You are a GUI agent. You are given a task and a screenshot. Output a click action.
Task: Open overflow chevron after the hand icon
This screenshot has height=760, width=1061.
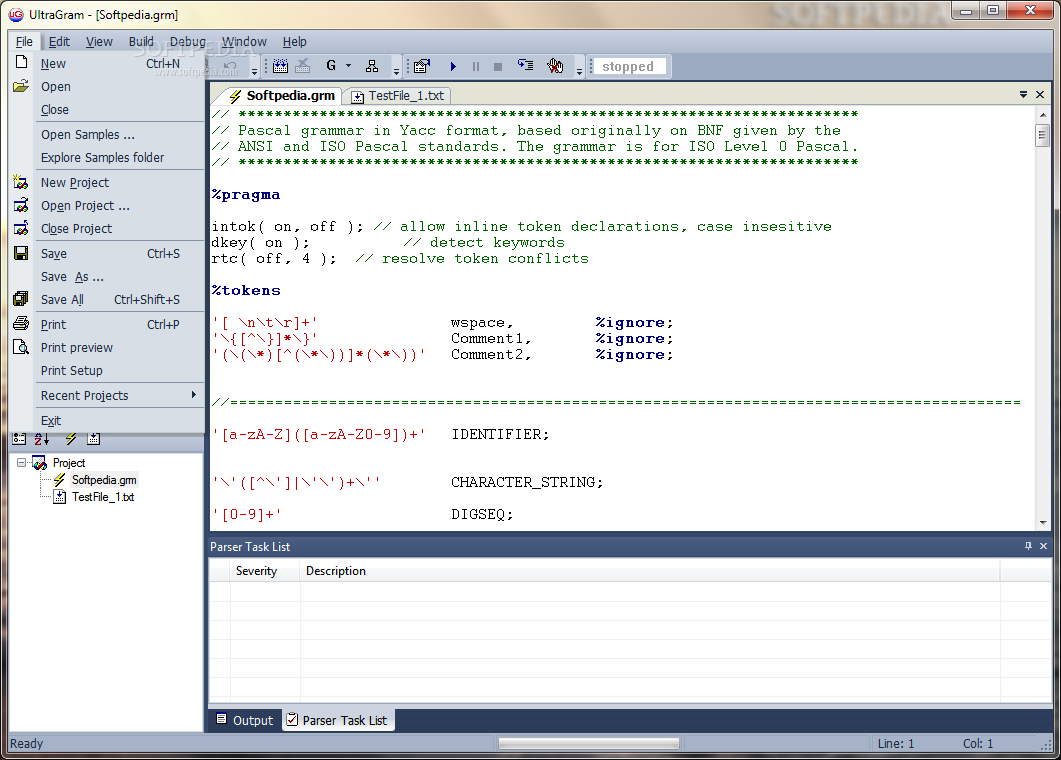click(x=579, y=70)
